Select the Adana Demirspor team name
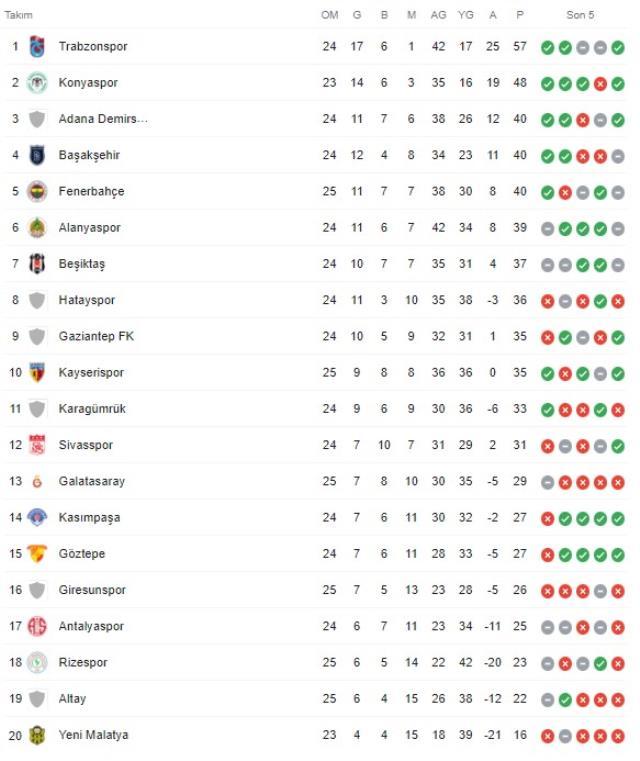The height and width of the screenshot is (761, 640). (x=103, y=119)
